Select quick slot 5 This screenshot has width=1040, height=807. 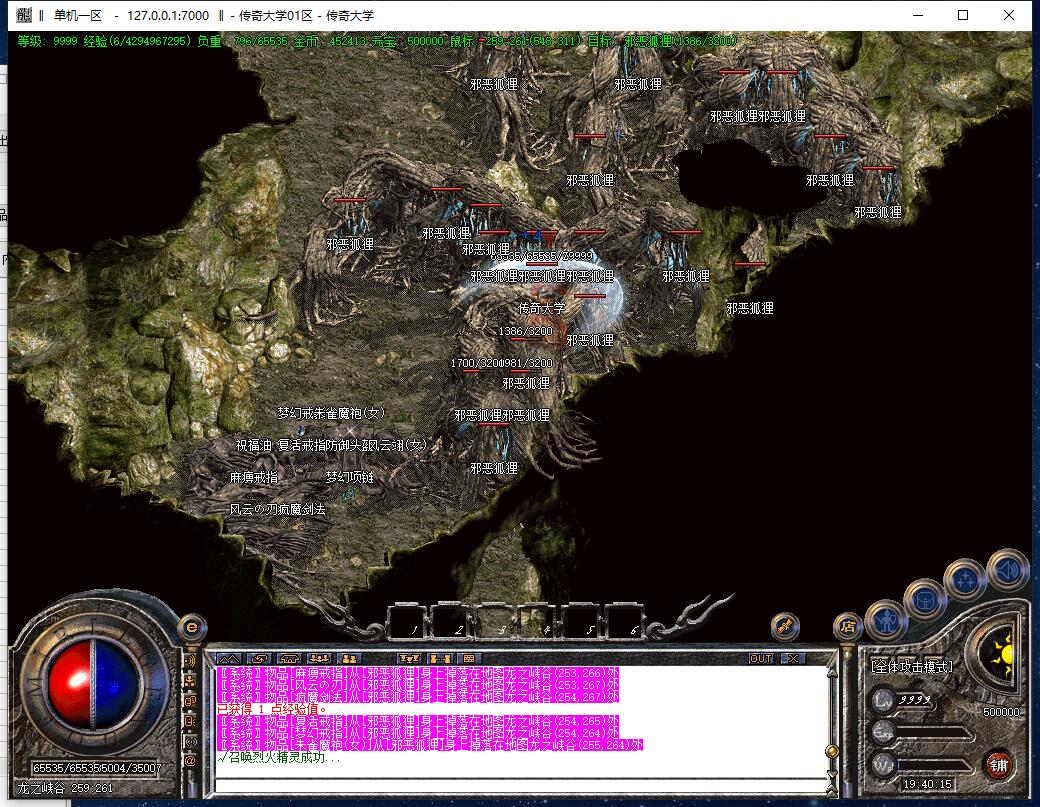point(582,621)
